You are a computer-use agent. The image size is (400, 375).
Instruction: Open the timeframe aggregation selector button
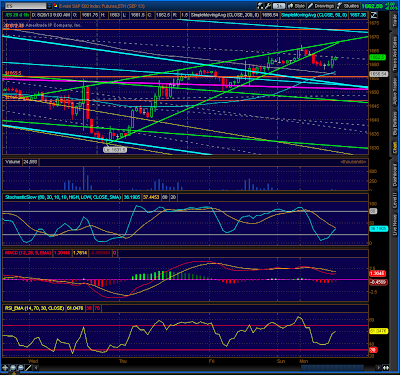pos(279,6)
